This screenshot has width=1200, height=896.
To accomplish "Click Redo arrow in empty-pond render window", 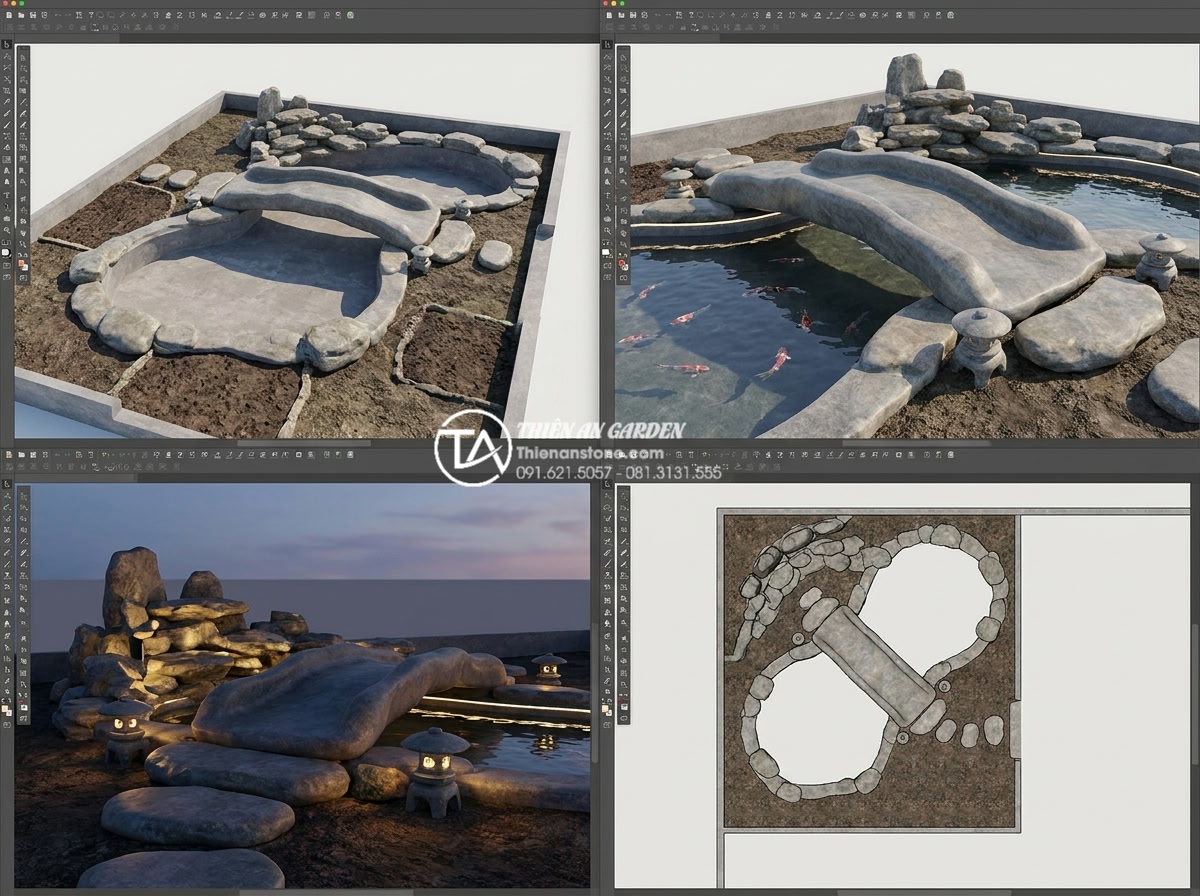I will [68, 15].
